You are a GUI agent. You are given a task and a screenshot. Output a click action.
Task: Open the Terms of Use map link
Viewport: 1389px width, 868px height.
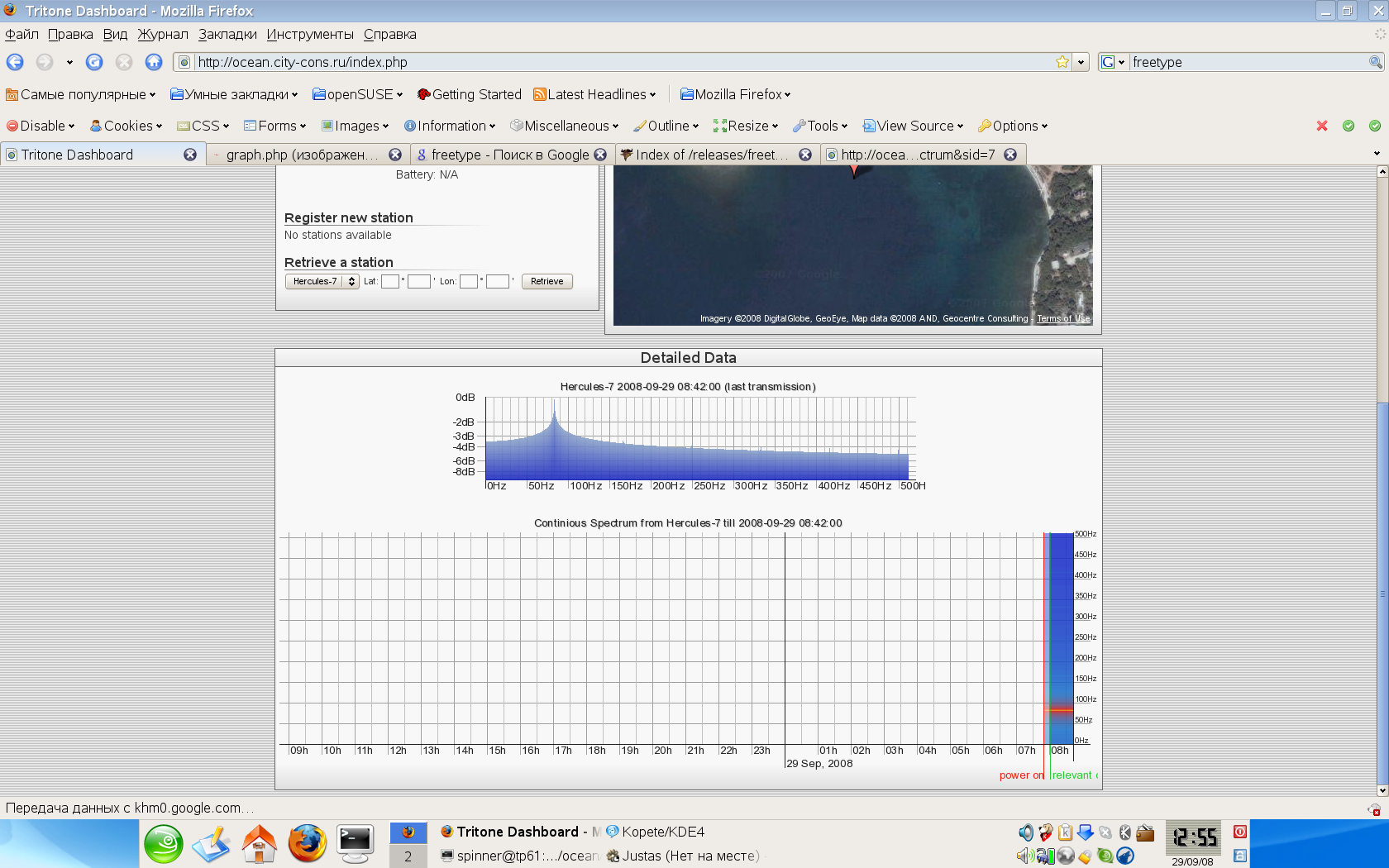point(1063,318)
